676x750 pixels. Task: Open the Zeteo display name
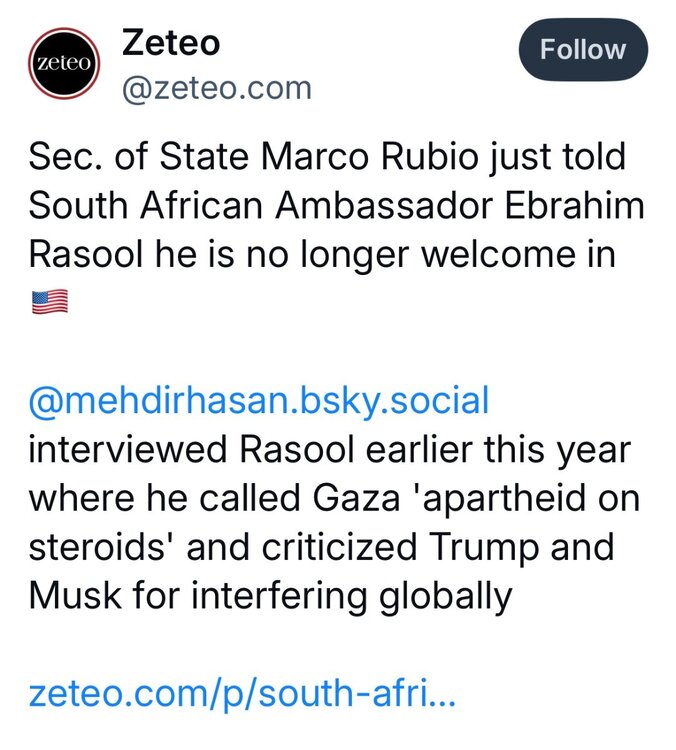click(170, 44)
